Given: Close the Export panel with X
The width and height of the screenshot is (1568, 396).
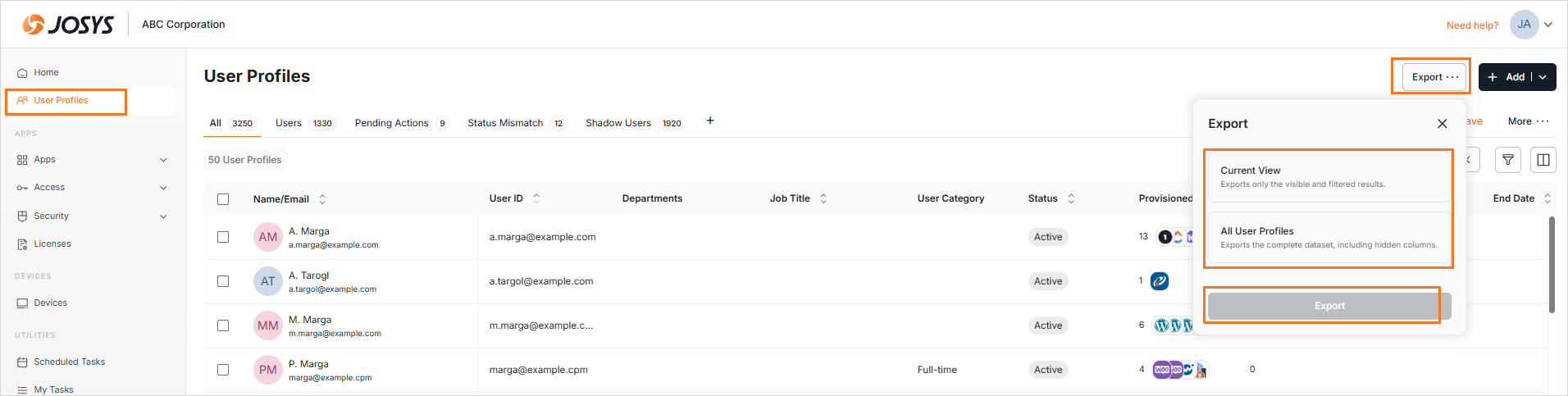Looking at the screenshot, I should [1442, 124].
